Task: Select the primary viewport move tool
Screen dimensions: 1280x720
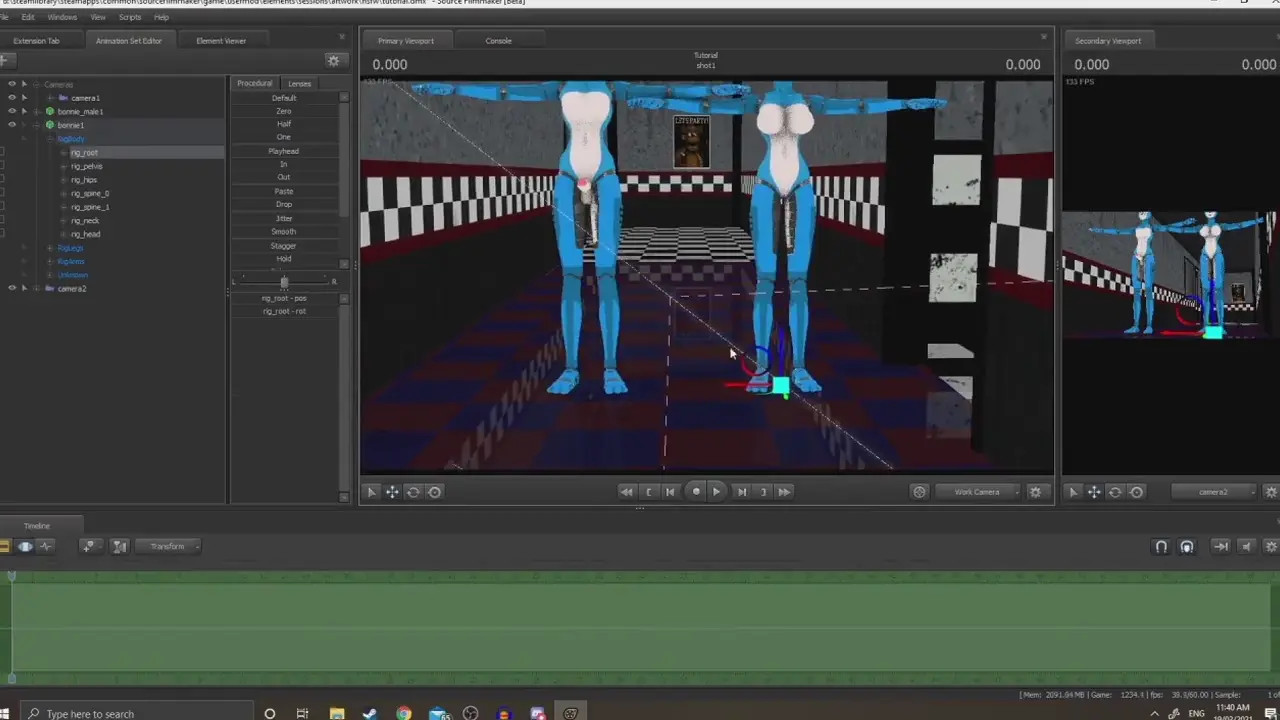Action: (392, 492)
